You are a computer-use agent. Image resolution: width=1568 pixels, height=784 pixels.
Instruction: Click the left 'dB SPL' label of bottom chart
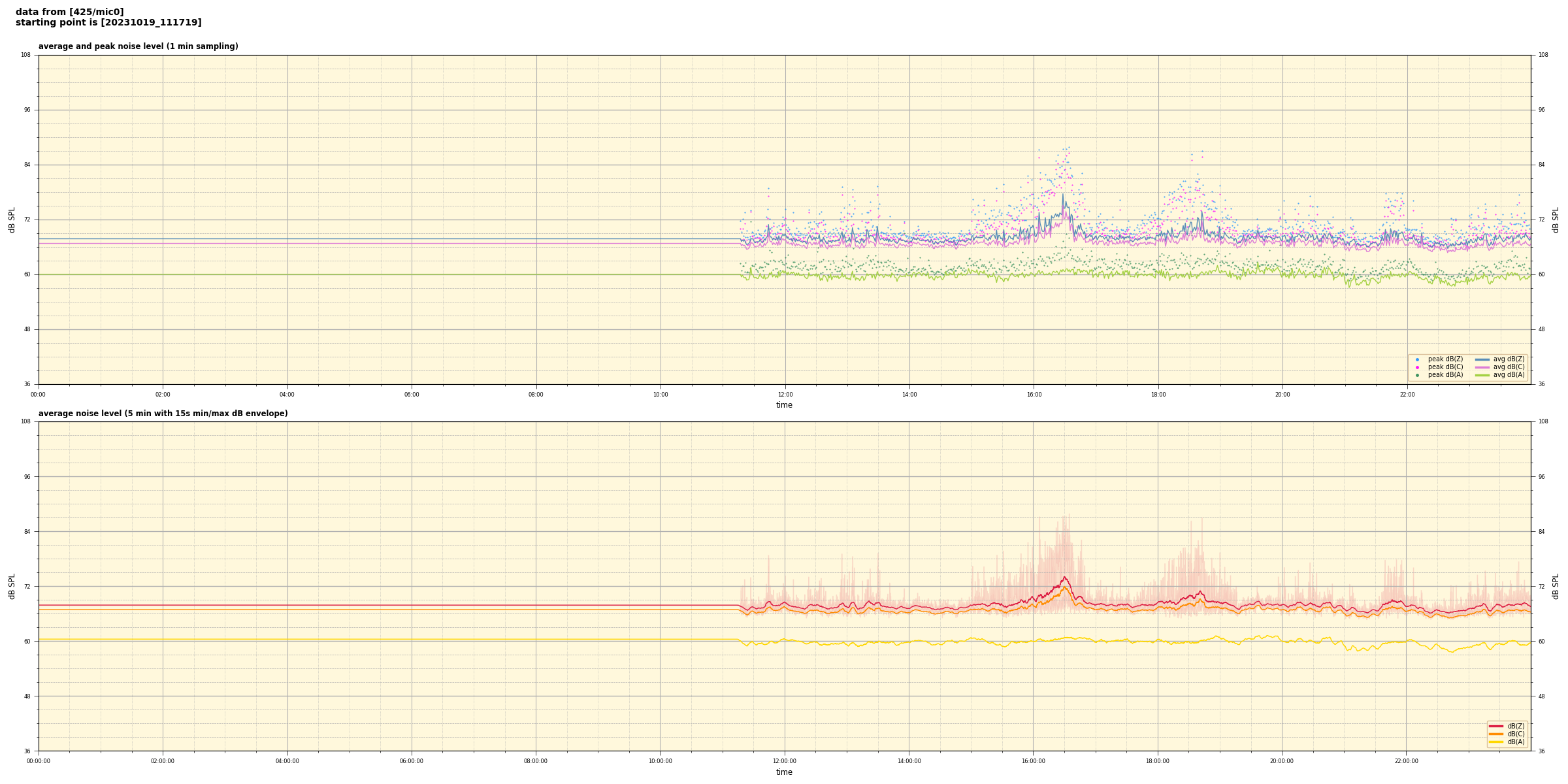[x=12, y=586]
